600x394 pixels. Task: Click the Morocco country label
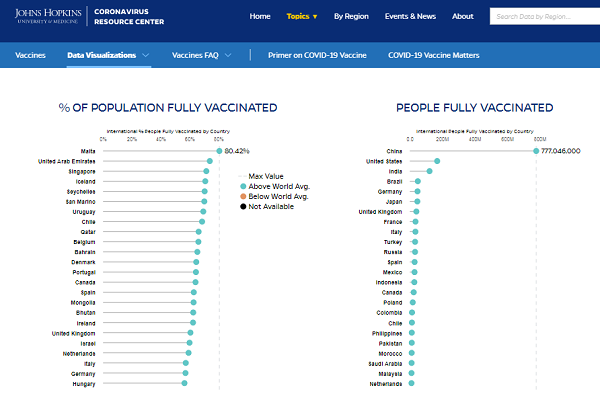[x=390, y=354]
